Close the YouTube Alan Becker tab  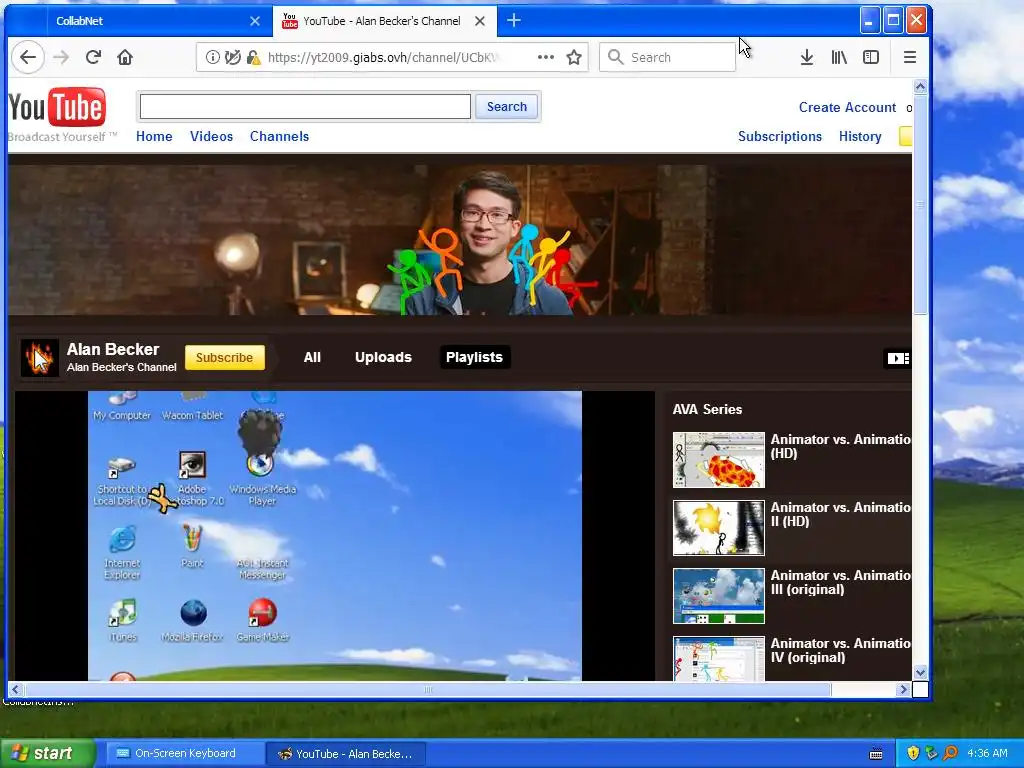pyautogui.click(x=479, y=21)
